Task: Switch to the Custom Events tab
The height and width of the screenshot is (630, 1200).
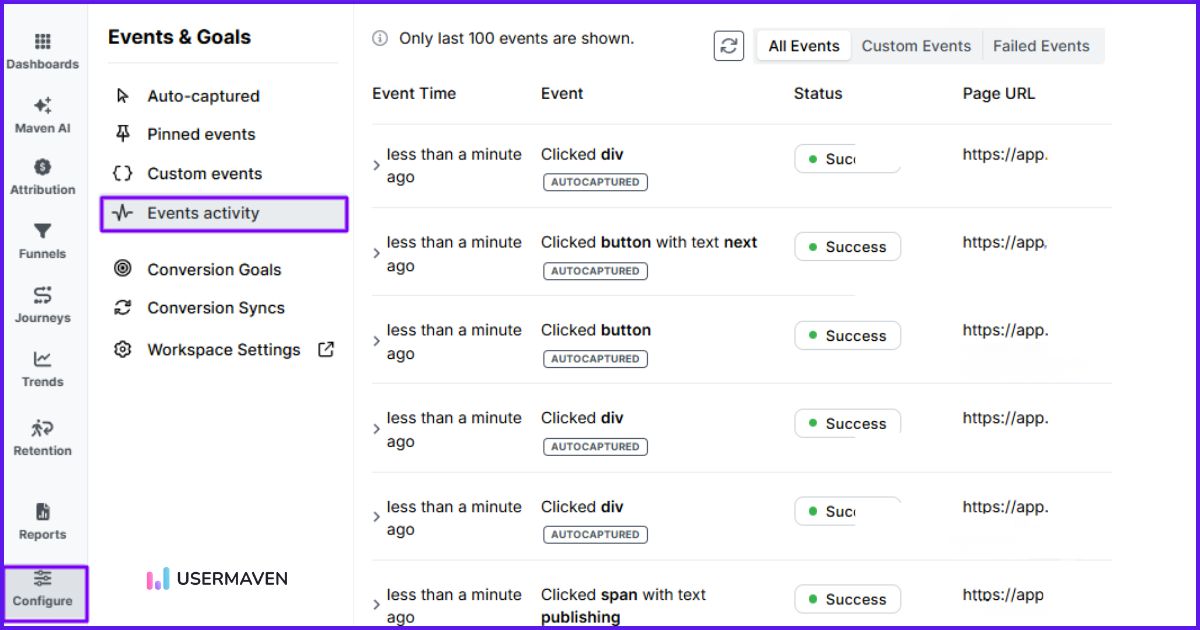Action: point(916,46)
